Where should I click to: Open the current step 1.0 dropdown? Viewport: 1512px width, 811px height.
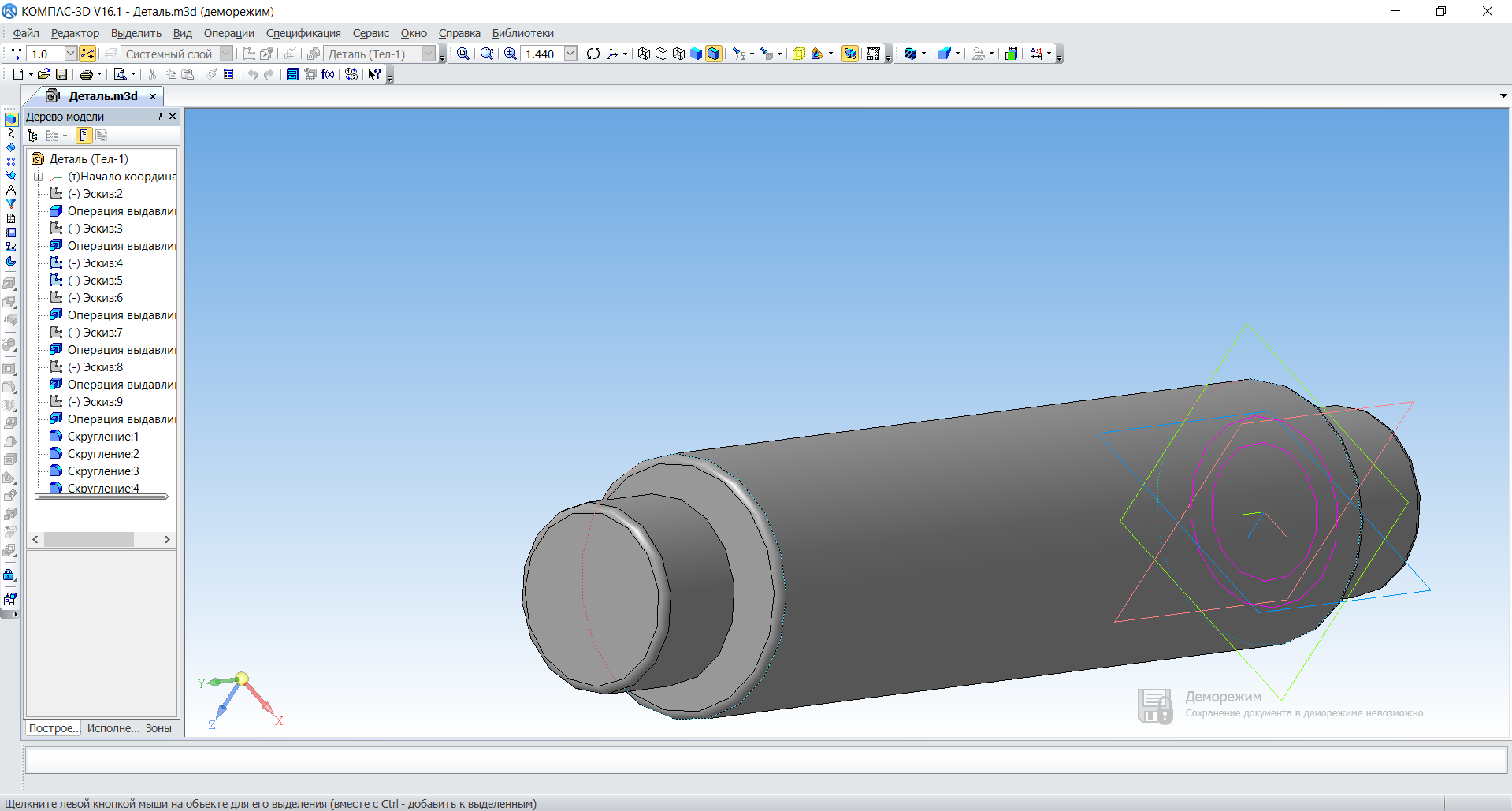click(70, 54)
